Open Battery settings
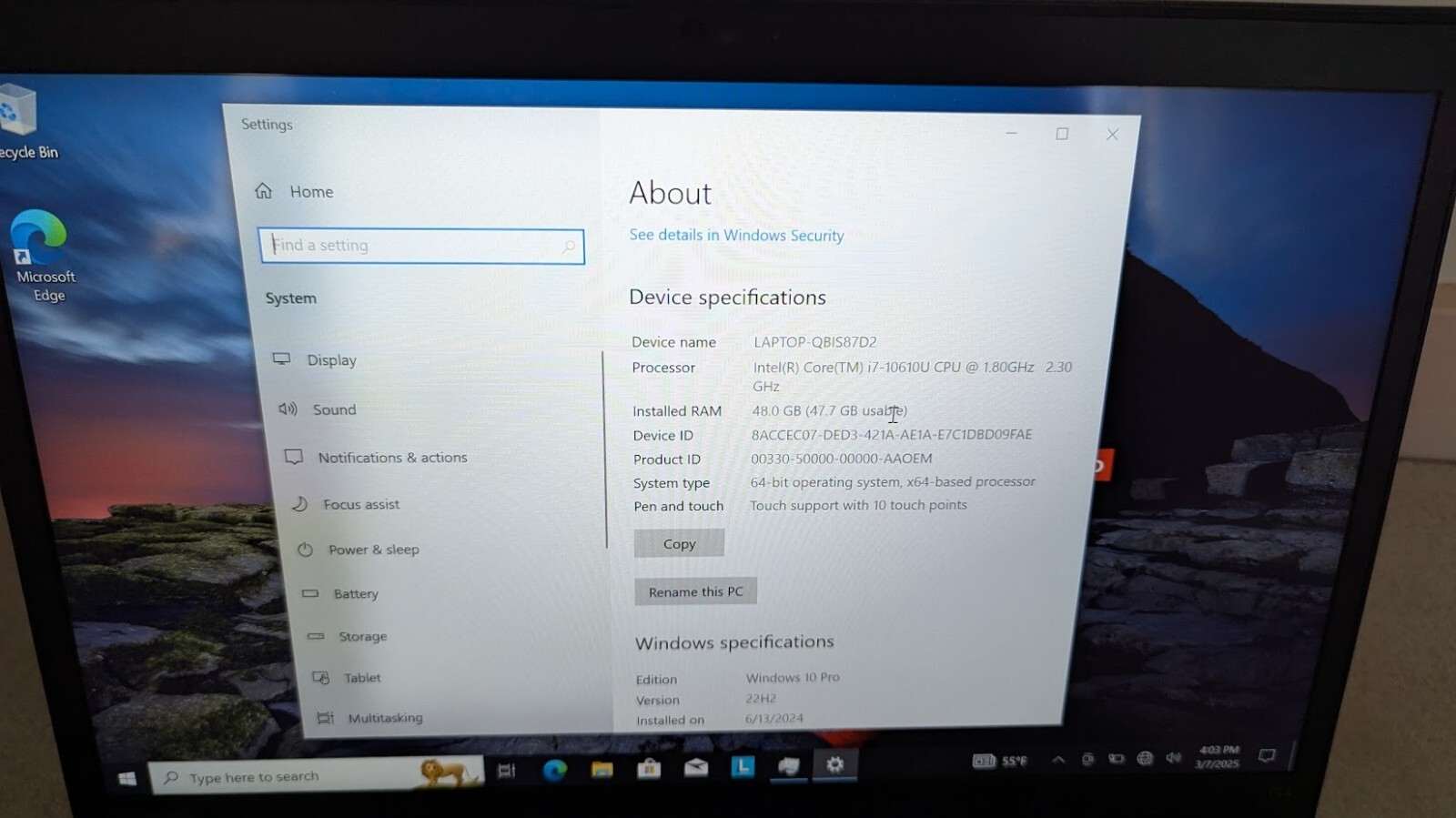This screenshot has height=818, width=1456. (340, 593)
